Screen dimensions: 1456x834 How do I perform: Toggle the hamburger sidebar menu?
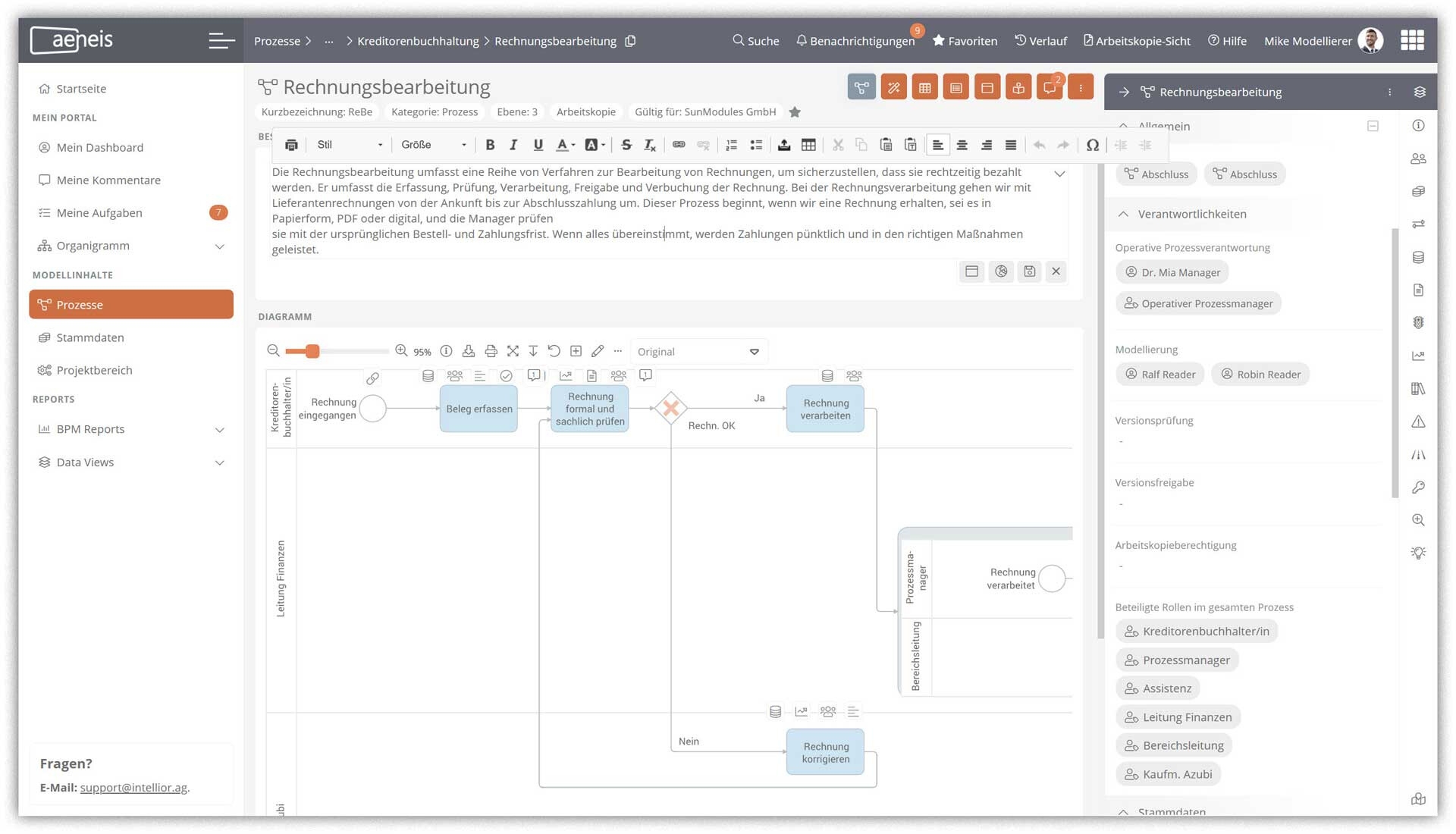[221, 40]
